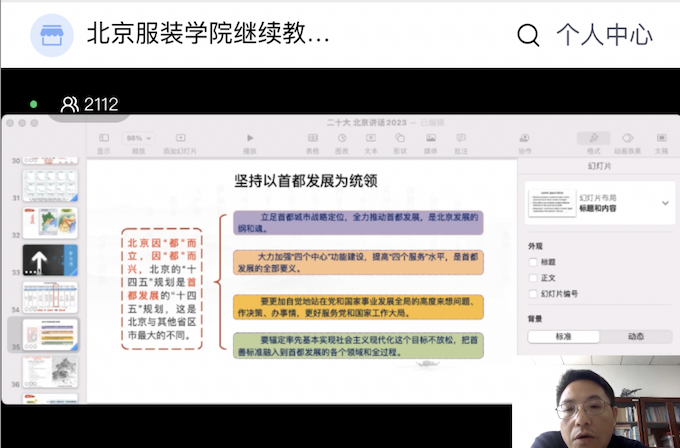Open the search magnifier icon
Screen dimensions: 680x448
click(x=528, y=35)
